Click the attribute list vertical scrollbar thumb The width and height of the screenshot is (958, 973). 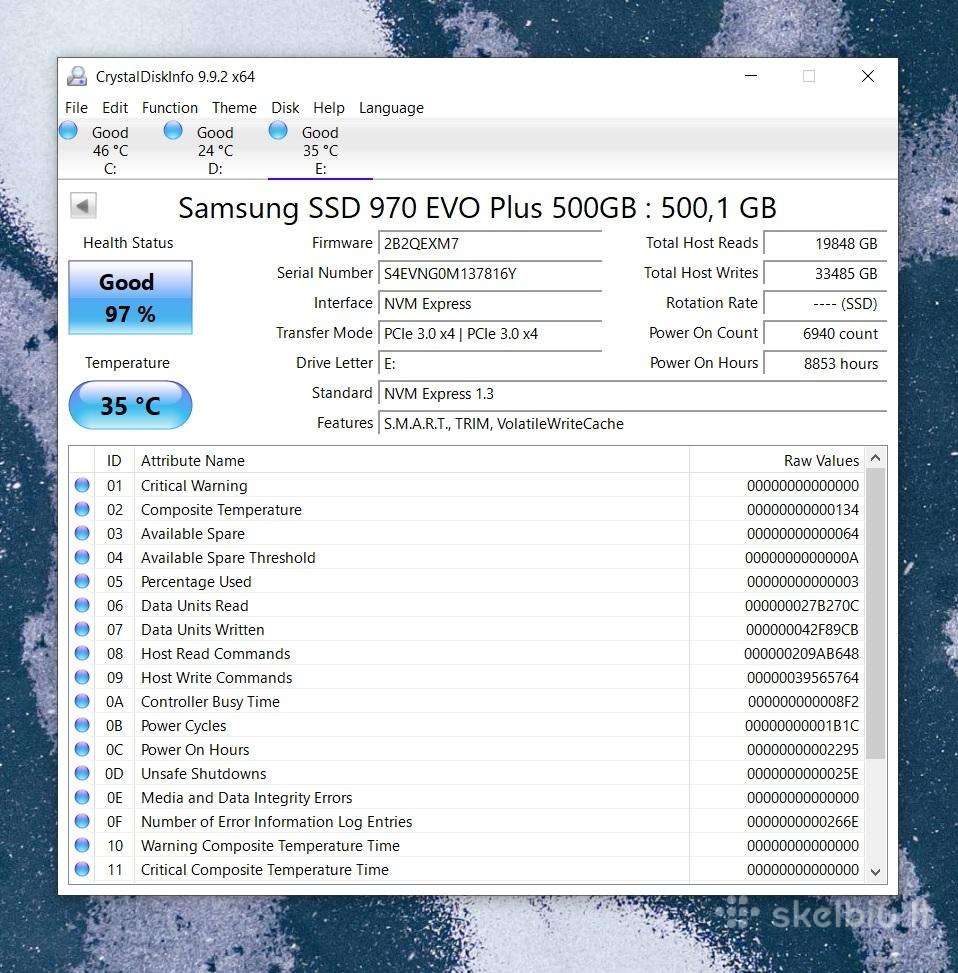pyautogui.click(x=875, y=614)
